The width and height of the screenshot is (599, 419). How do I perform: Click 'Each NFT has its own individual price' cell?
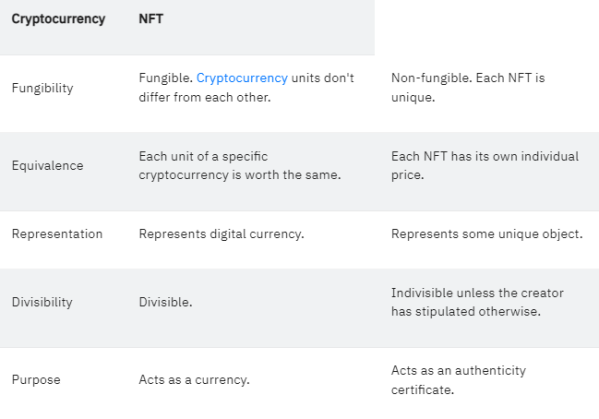485,165
